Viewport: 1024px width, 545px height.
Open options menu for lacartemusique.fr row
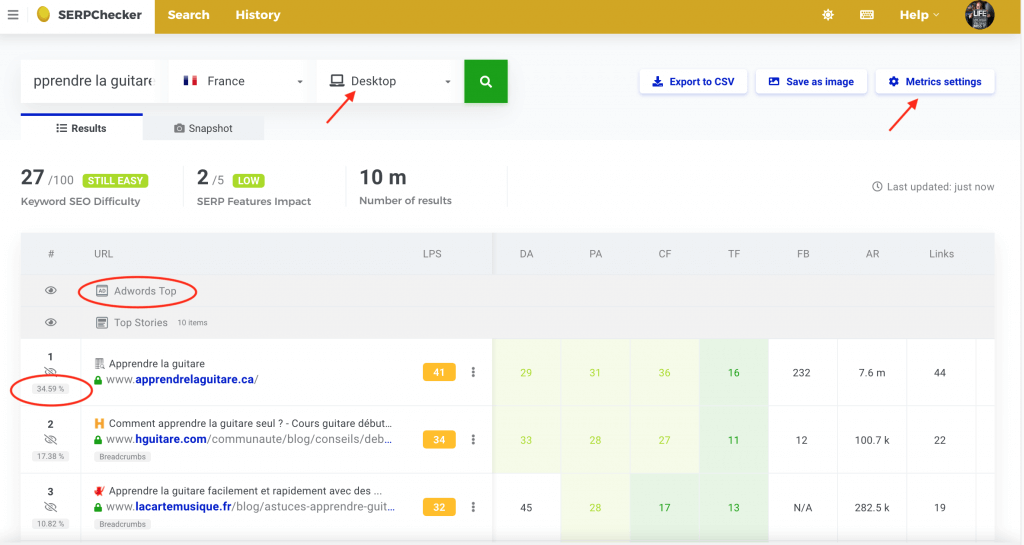point(473,507)
